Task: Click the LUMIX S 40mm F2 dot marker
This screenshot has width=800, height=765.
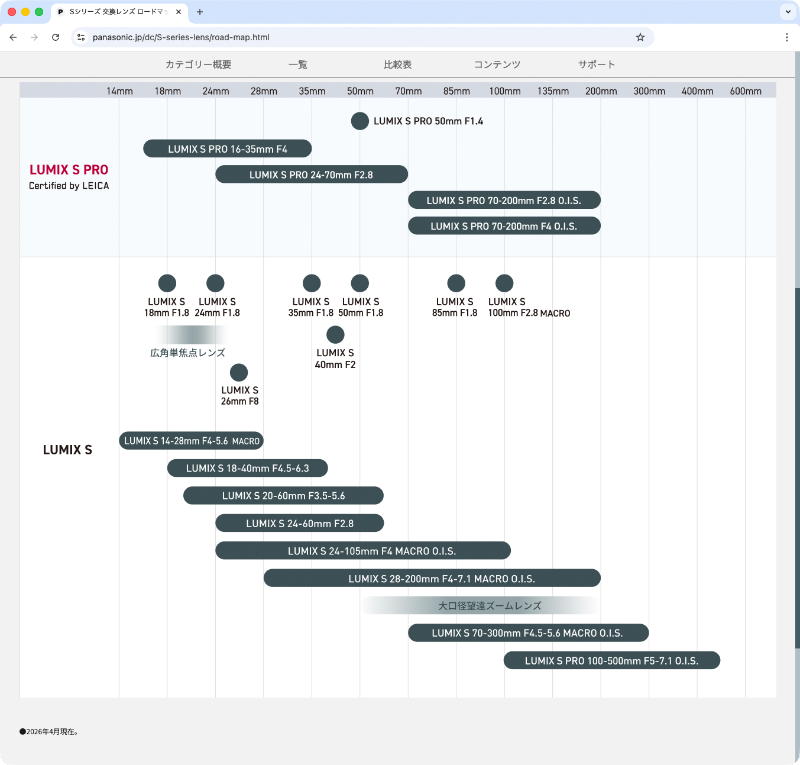Action: coord(335,335)
